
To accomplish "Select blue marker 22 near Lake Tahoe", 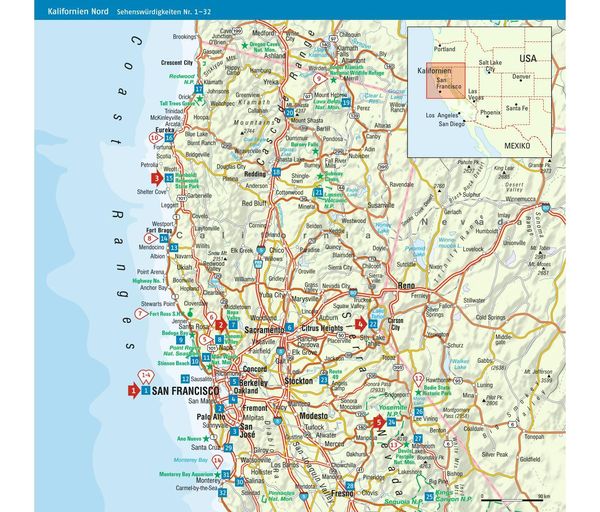I will (x=373, y=324).
